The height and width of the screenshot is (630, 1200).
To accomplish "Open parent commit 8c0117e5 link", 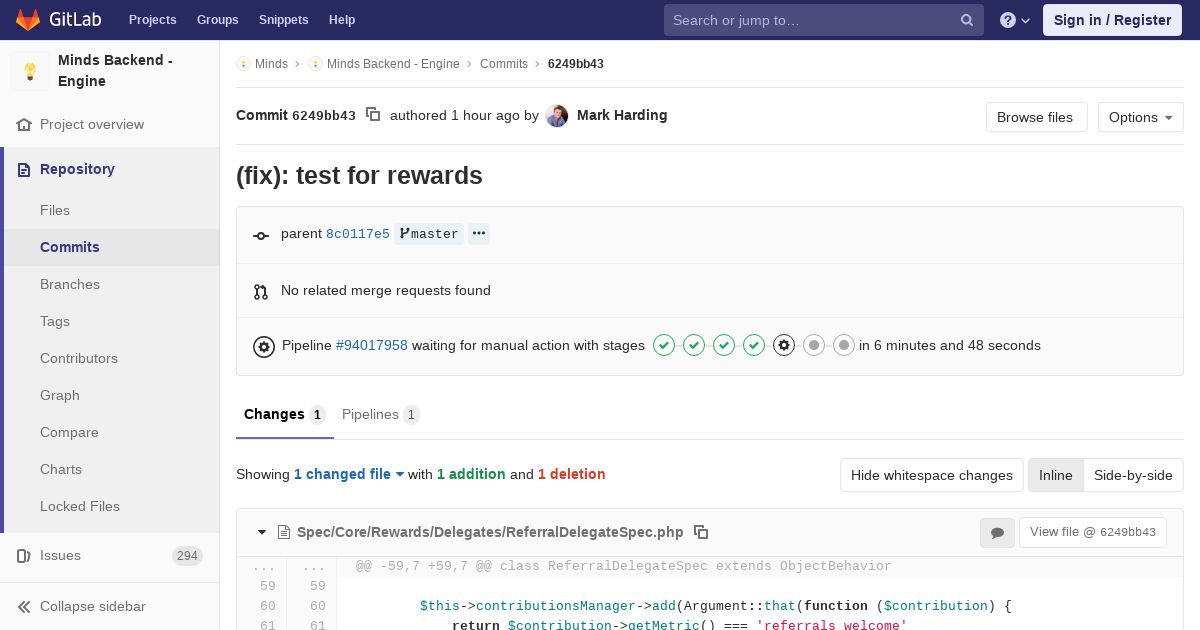I will tap(358, 234).
